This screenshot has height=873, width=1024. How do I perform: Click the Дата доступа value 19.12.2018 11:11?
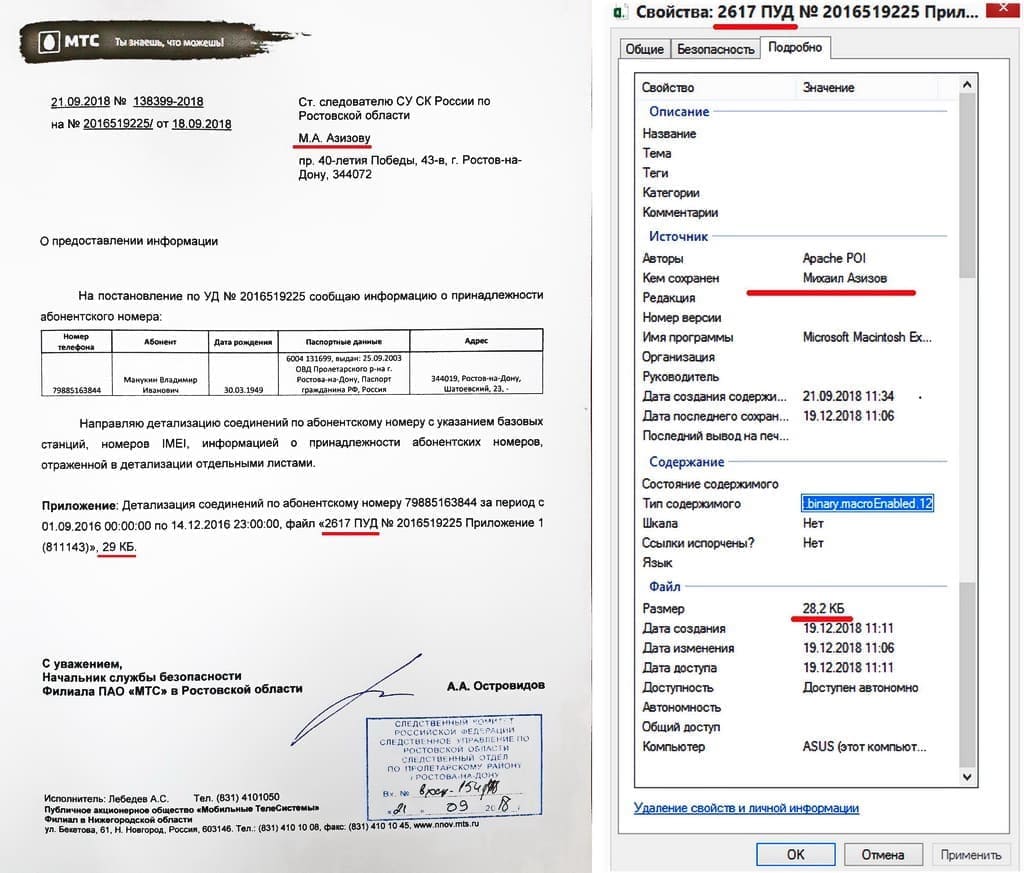848,667
